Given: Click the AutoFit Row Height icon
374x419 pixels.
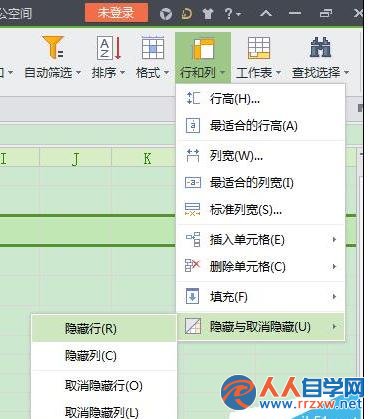Looking at the screenshot, I should coord(193,126).
